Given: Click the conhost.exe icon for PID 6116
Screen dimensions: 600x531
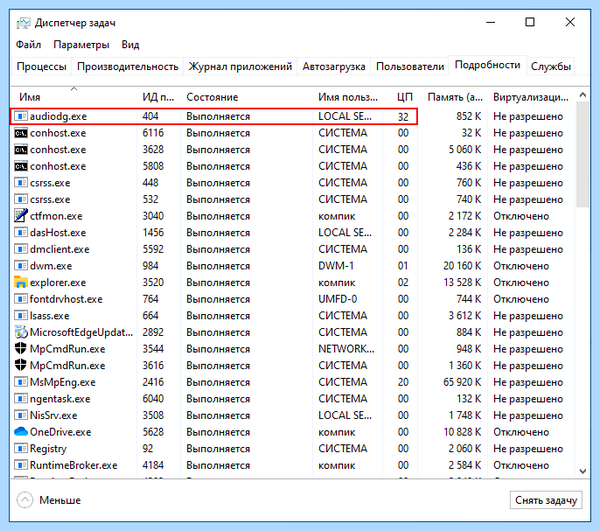Looking at the screenshot, I should point(21,133).
